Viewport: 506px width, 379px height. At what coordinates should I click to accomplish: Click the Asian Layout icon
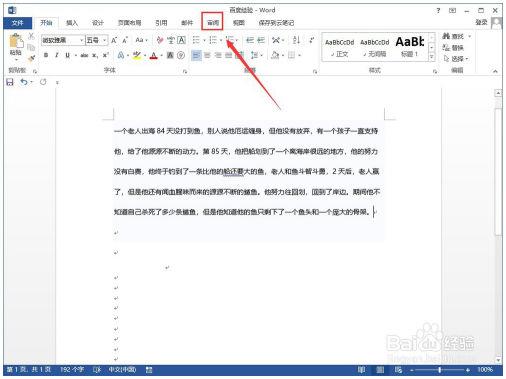[x=276, y=40]
